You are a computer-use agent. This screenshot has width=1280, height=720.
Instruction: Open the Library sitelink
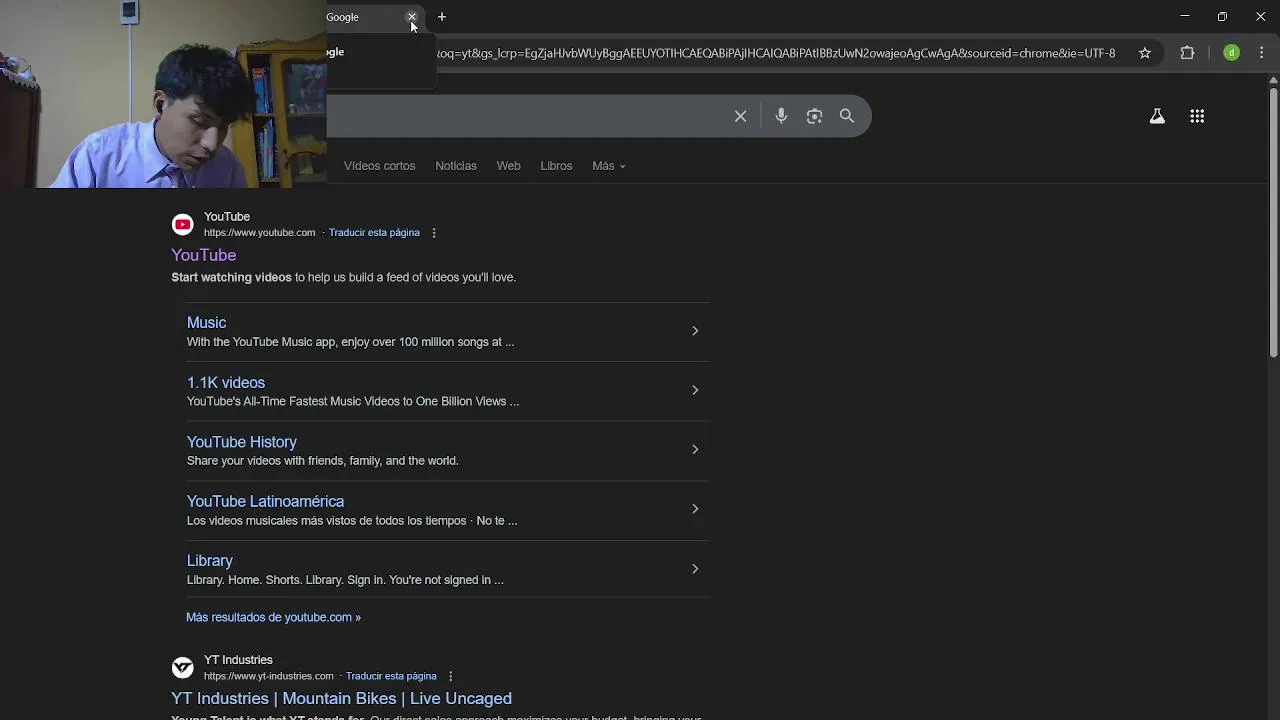click(210, 561)
